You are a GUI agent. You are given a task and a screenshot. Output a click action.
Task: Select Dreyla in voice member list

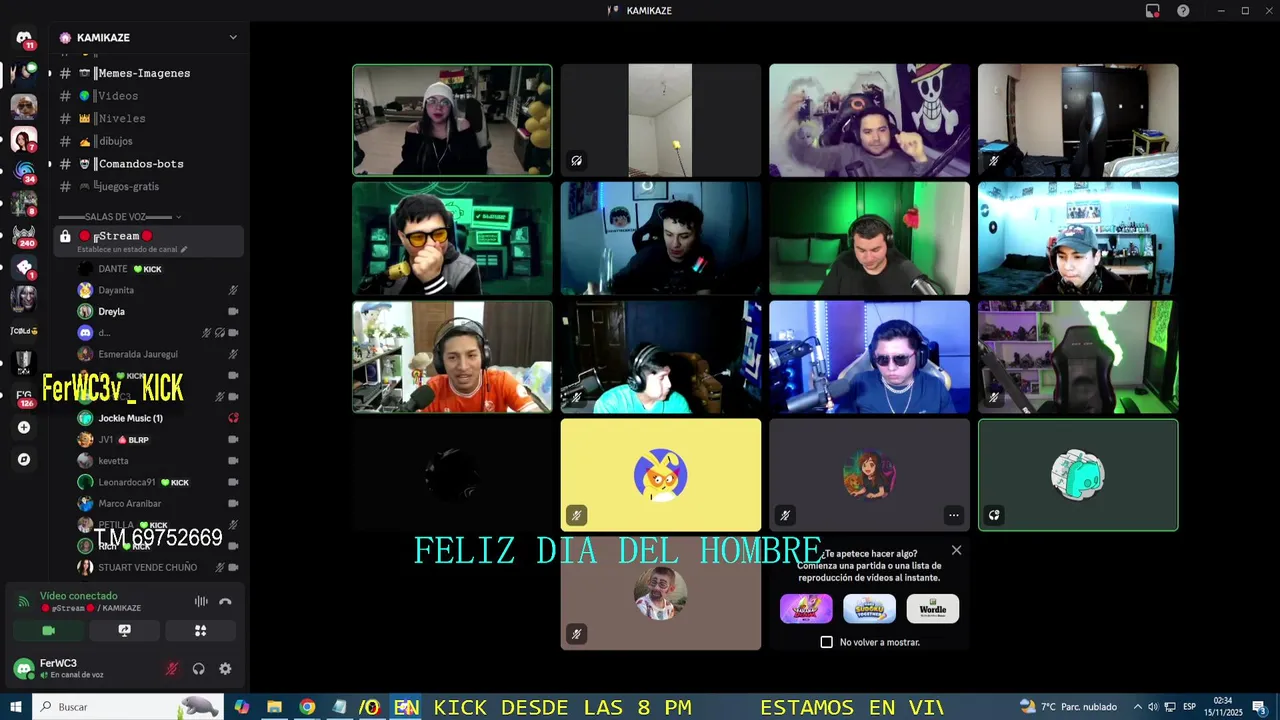click(x=158, y=311)
